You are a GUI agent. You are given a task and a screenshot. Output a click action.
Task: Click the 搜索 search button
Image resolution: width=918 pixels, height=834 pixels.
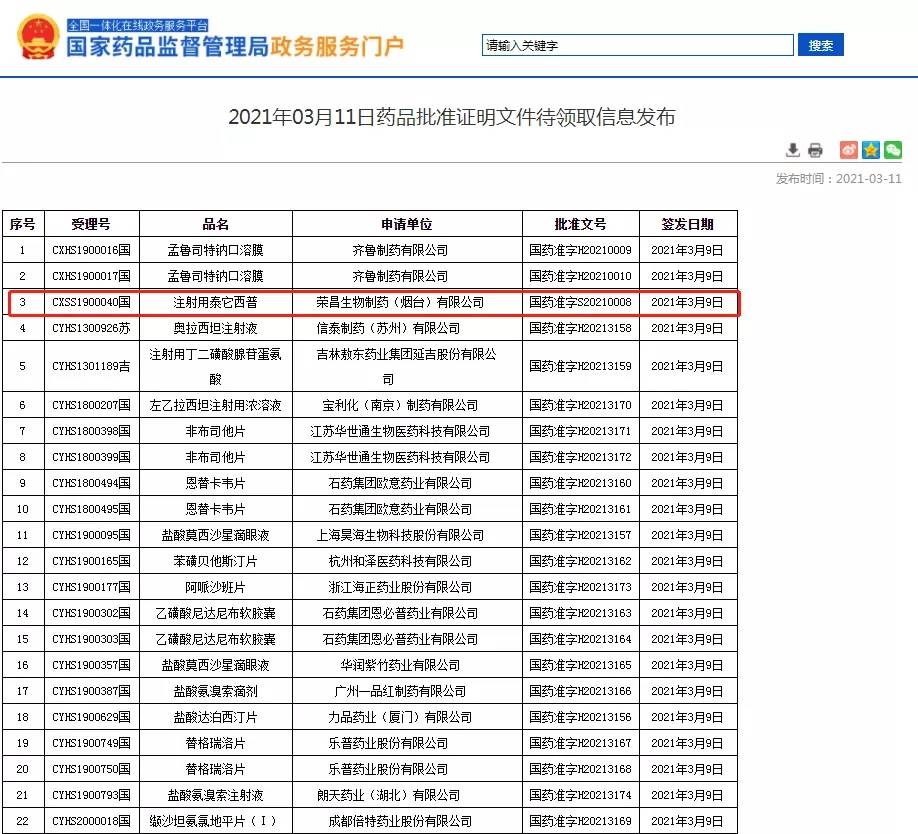coord(821,45)
